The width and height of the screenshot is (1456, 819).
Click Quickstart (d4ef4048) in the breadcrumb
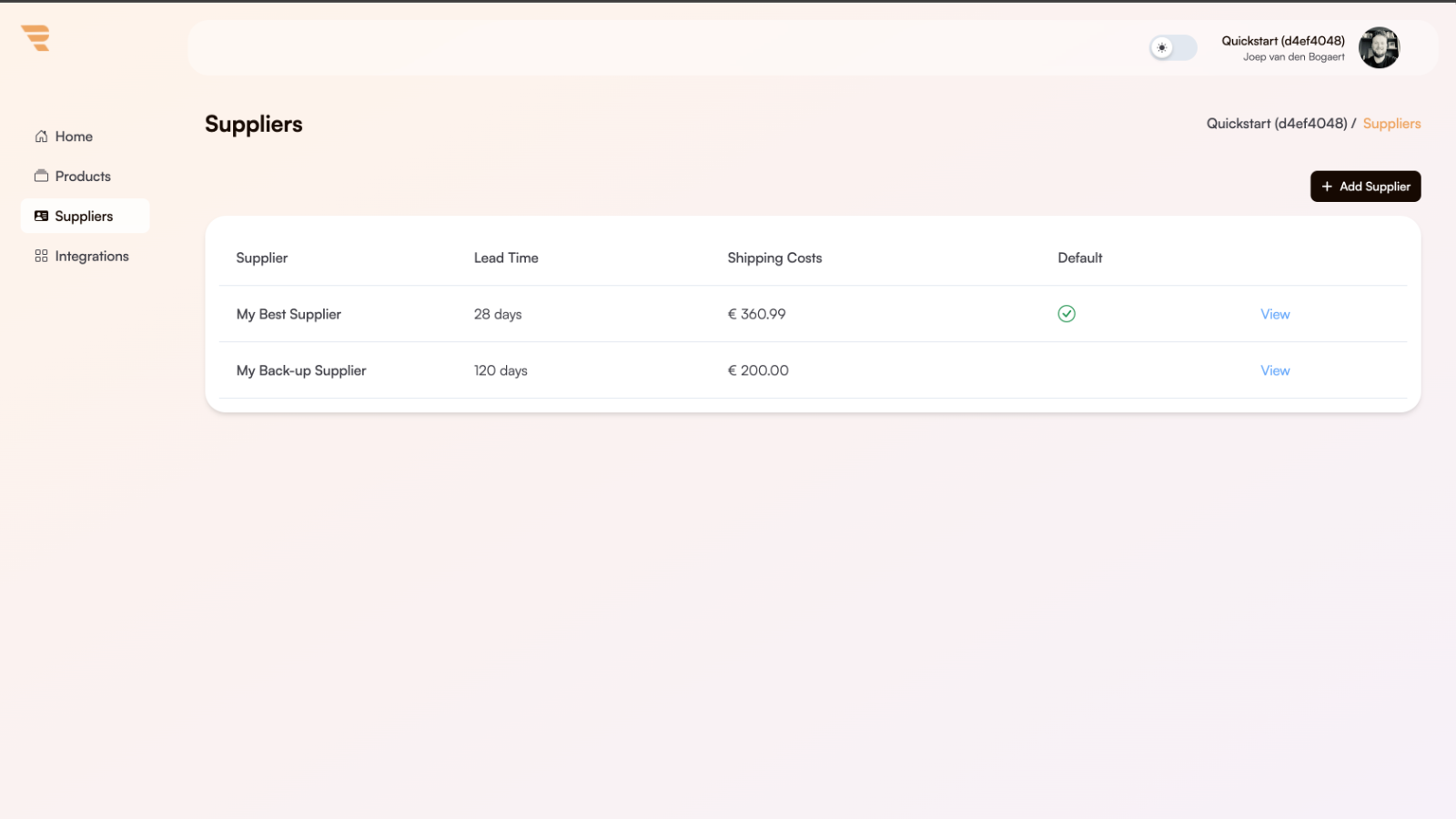(x=1277, y=123)
